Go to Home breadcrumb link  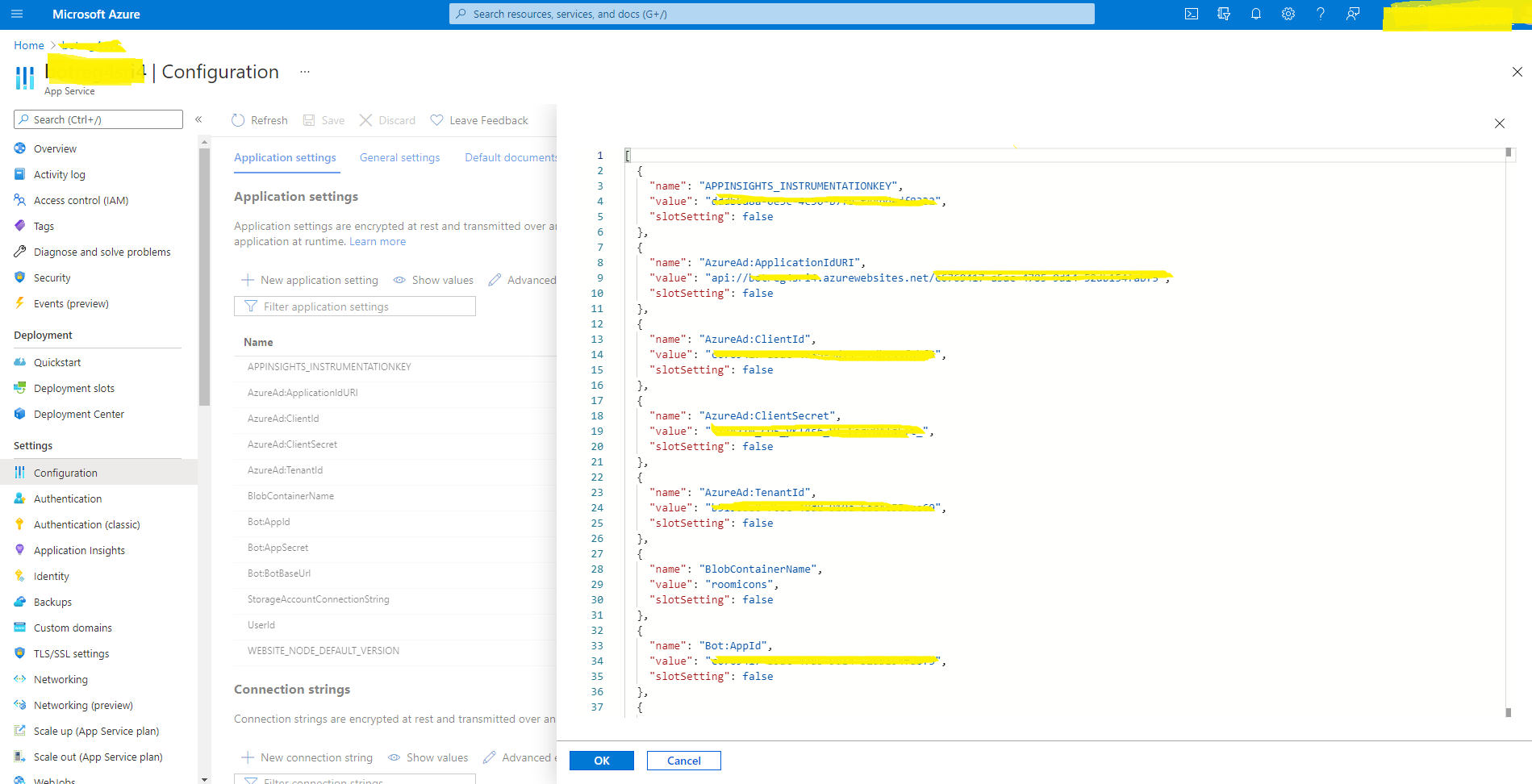coord(29,45)
